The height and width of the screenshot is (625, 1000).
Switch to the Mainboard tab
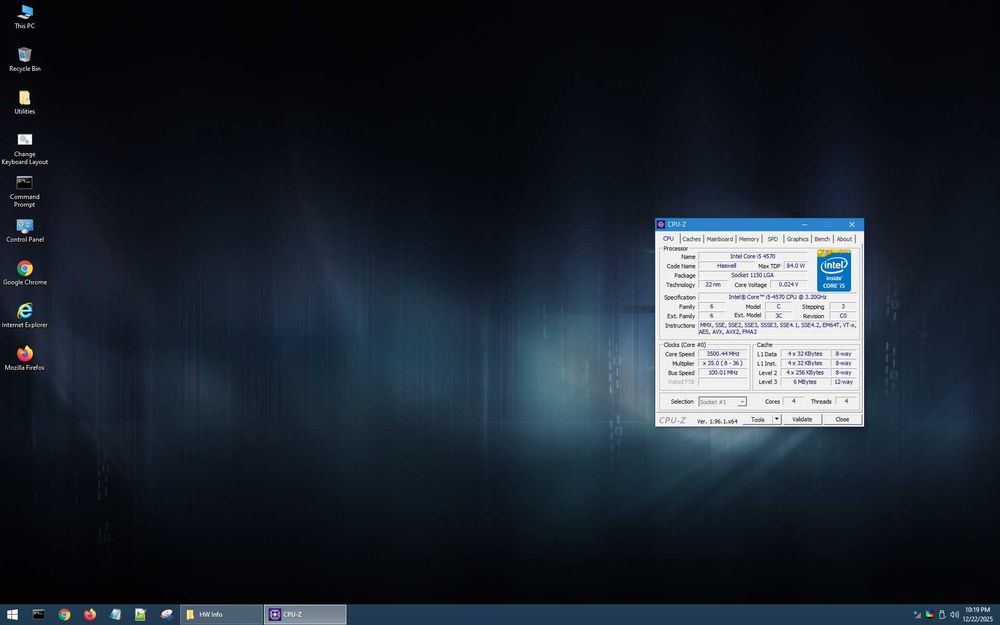pos(719,239)
